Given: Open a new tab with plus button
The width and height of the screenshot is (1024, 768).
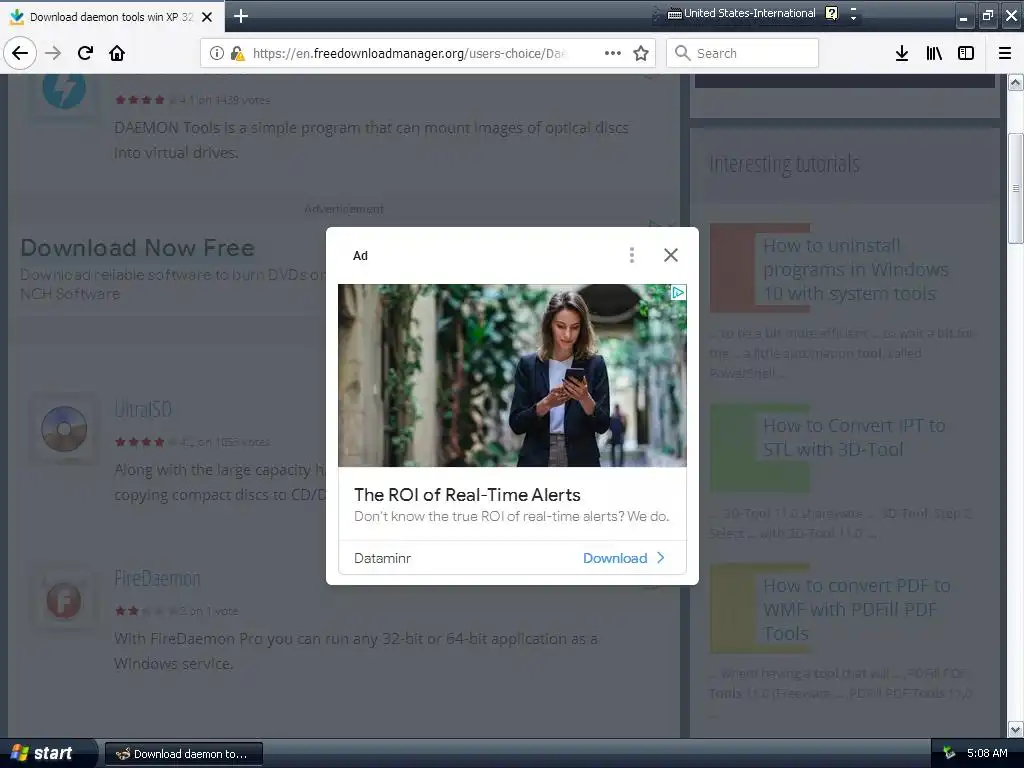Looking at the screenshot, I should pyautogui.click(x=241, y=16).
